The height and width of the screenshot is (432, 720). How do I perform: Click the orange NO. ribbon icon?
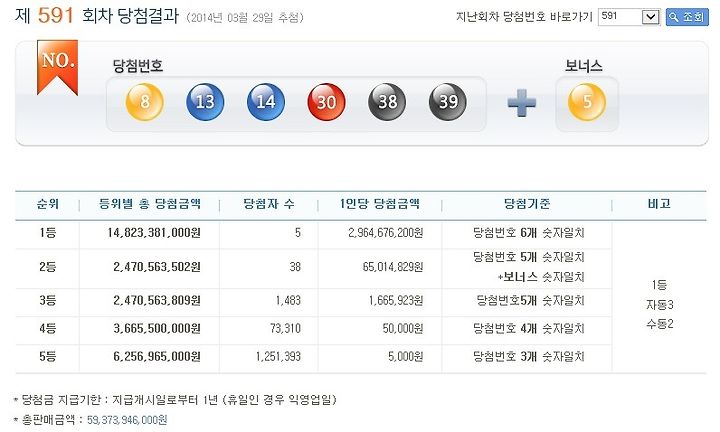[57, 67]
